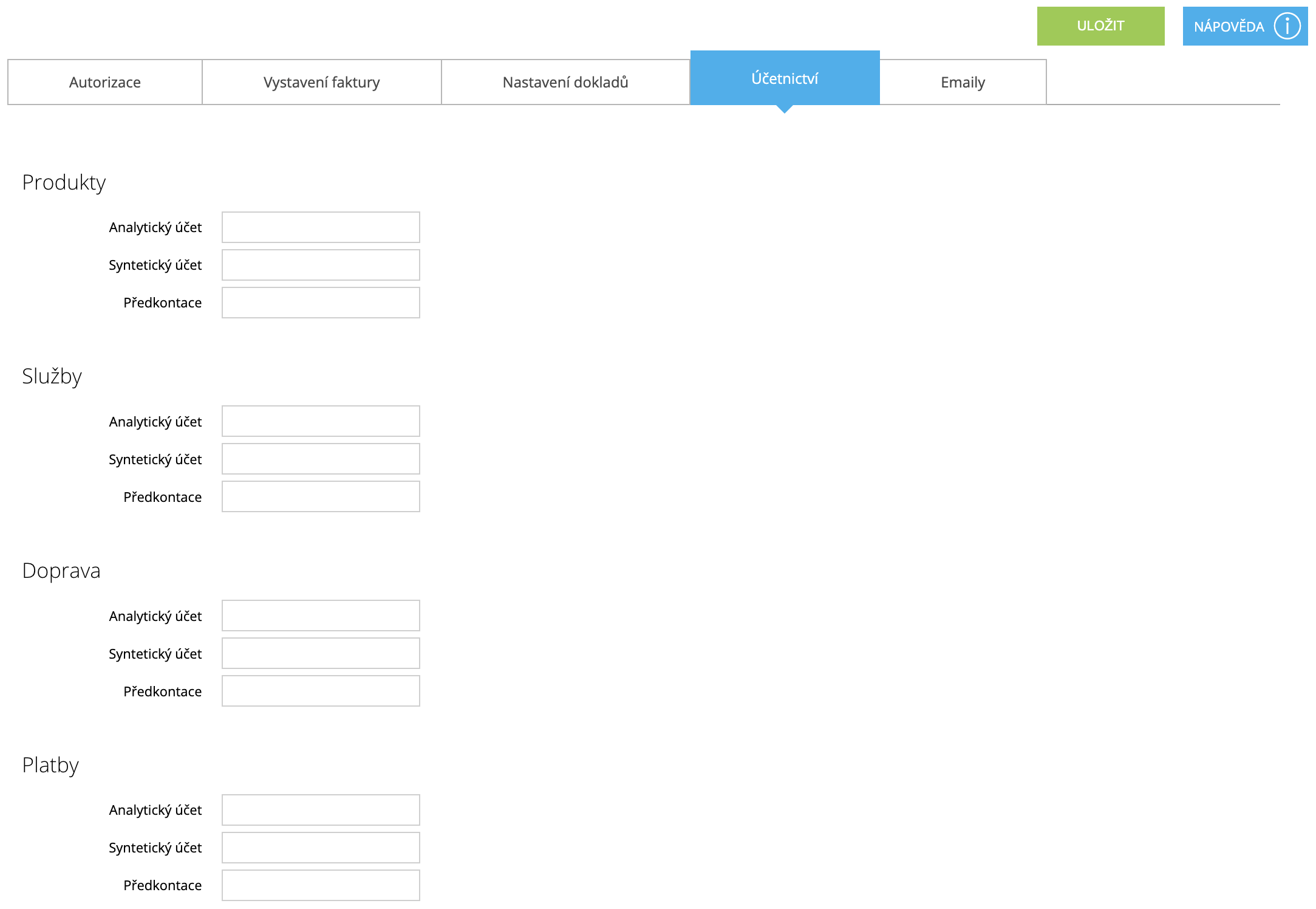The height and width of the screenshot is (909, 1316).
Task: Focus the Doprava Analytický účet field
Action: coord(321,616)
